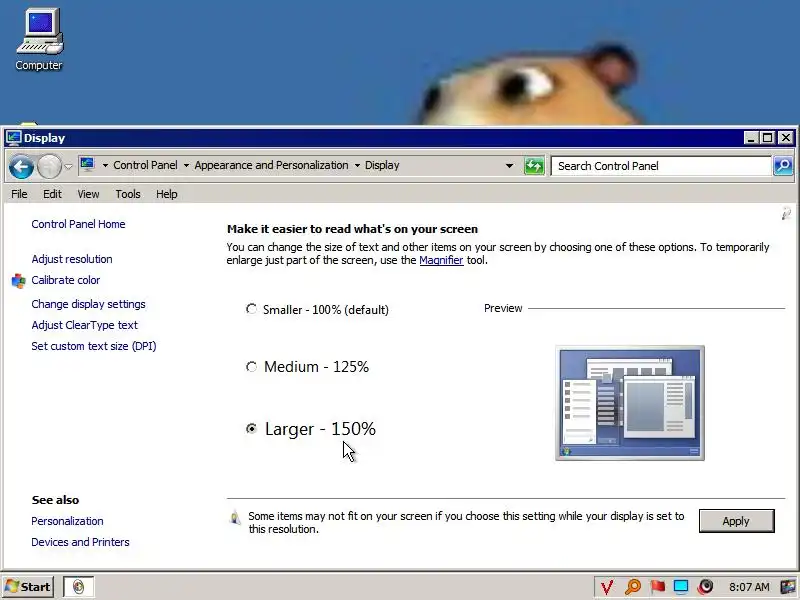Click the Display breadcrumb text
800x600 pixels.
pyautogui.click(x=382, y=165)
